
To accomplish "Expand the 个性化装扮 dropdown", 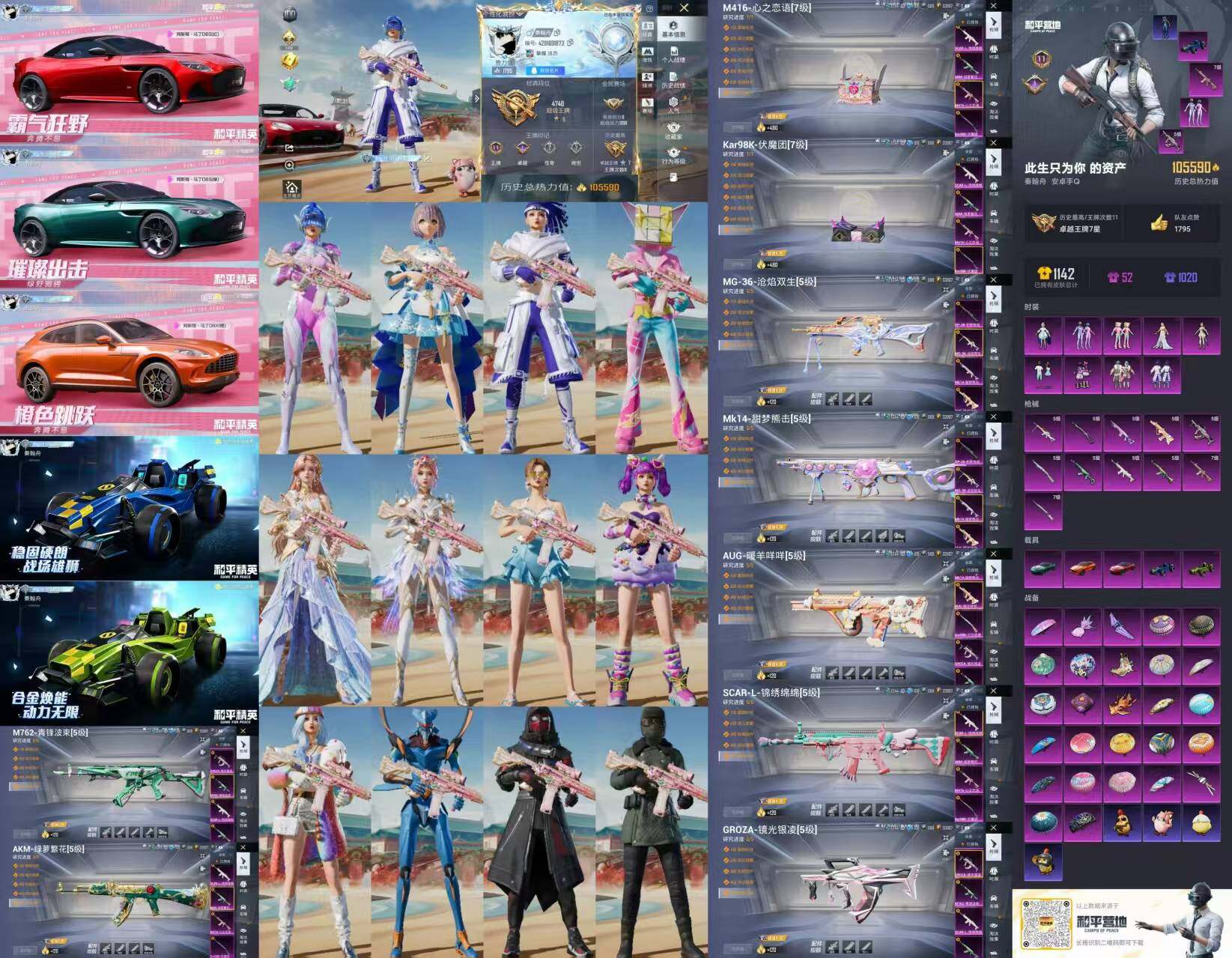I will pos(503,13).
